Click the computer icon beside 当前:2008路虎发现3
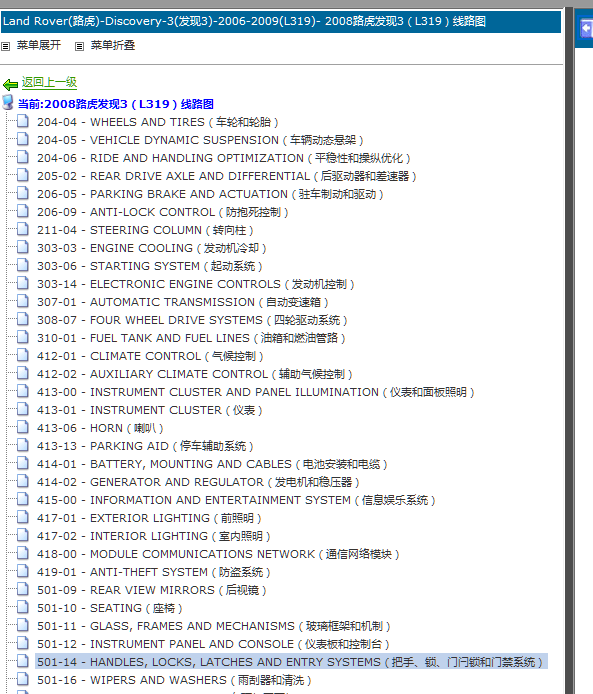This screenshot has height=694, width=593. 8,102
